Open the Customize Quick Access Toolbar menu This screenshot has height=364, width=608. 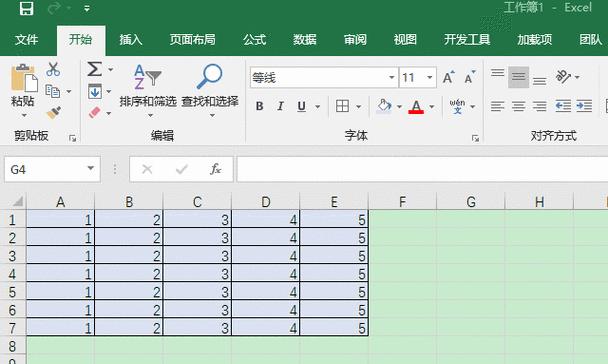(x=87, y=9)
